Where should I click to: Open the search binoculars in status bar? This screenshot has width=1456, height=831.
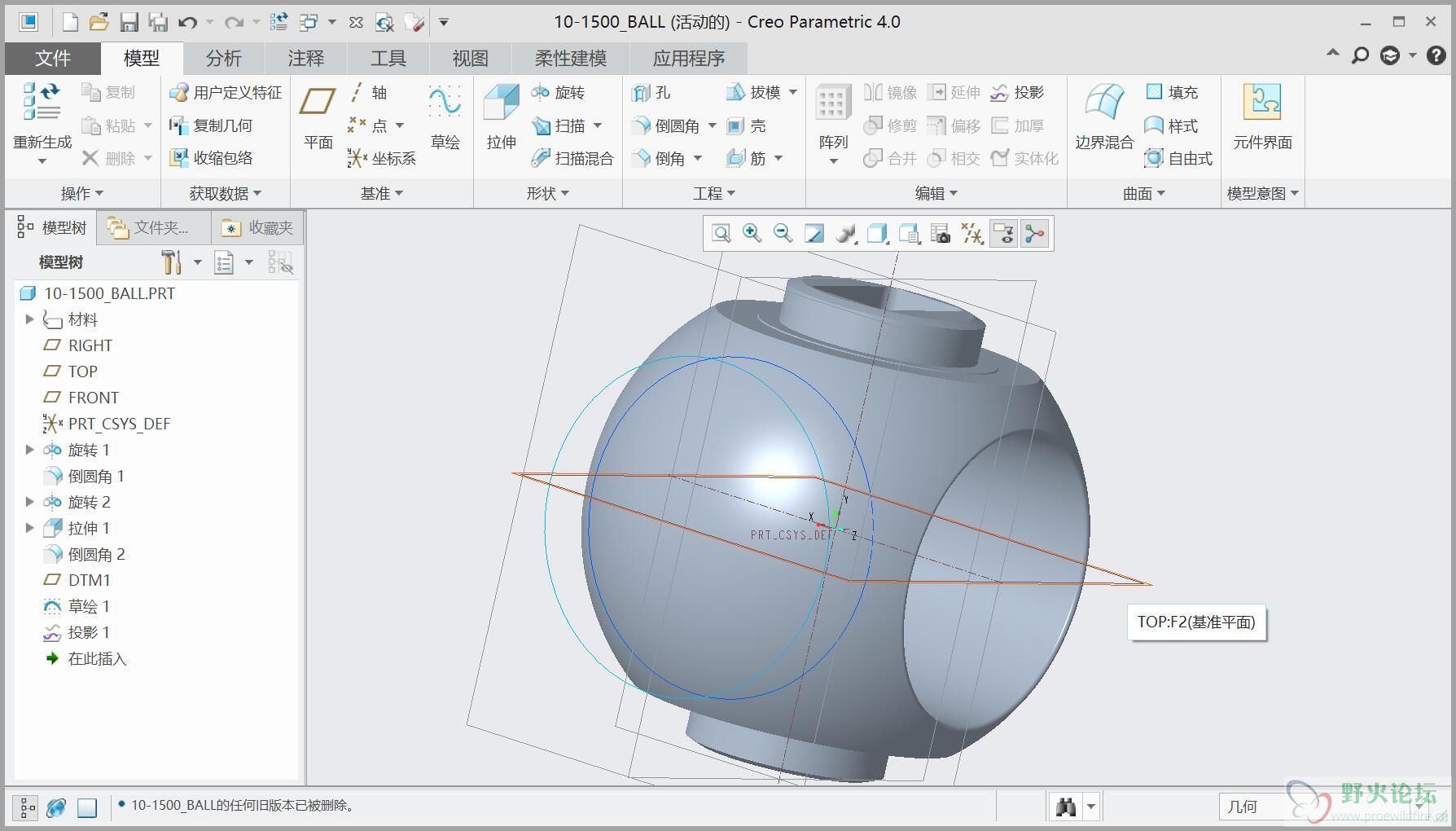click(x=1066, y=807)
